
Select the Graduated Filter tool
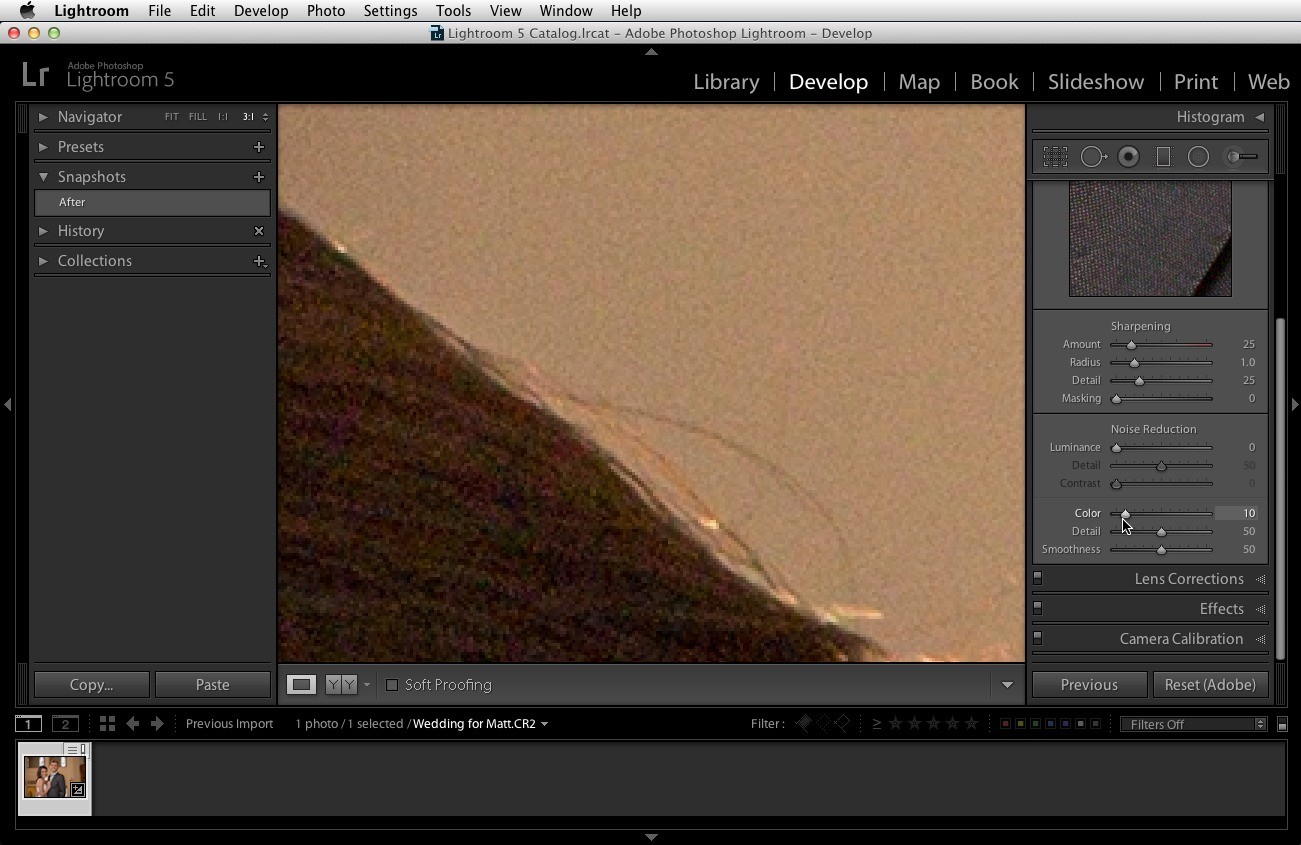click(x=1163, y=157)
